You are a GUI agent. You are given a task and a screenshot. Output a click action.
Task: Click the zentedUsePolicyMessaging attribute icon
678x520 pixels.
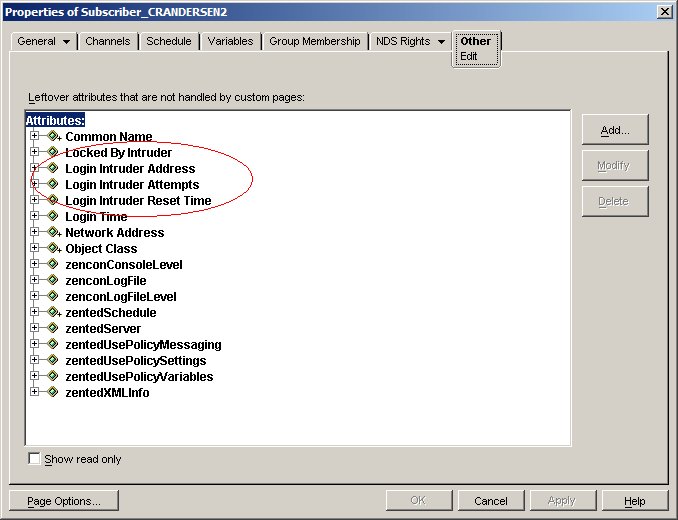(x=53, y=344)
